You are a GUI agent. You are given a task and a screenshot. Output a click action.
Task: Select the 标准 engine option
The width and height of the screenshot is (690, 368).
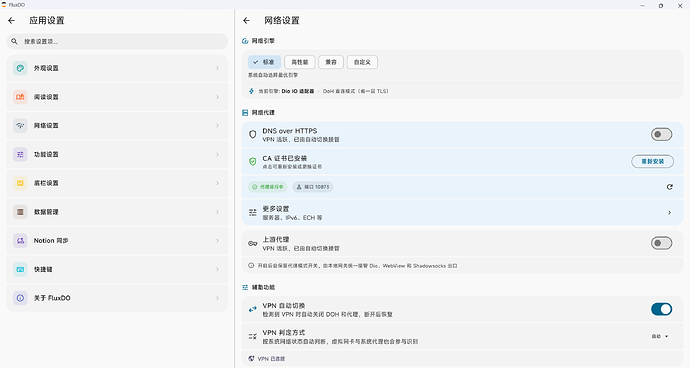point(264,62)
